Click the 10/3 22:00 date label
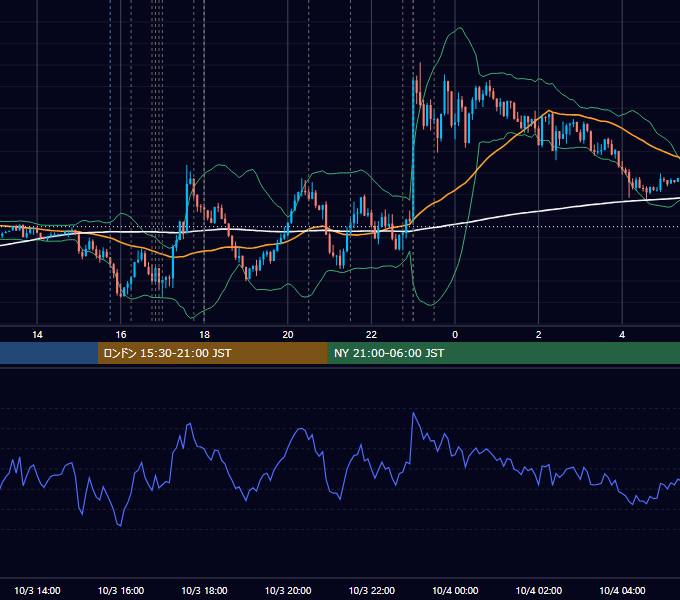The height and width of the screenshot is (600, 680). pyautogui.click(x=372, y=590)
